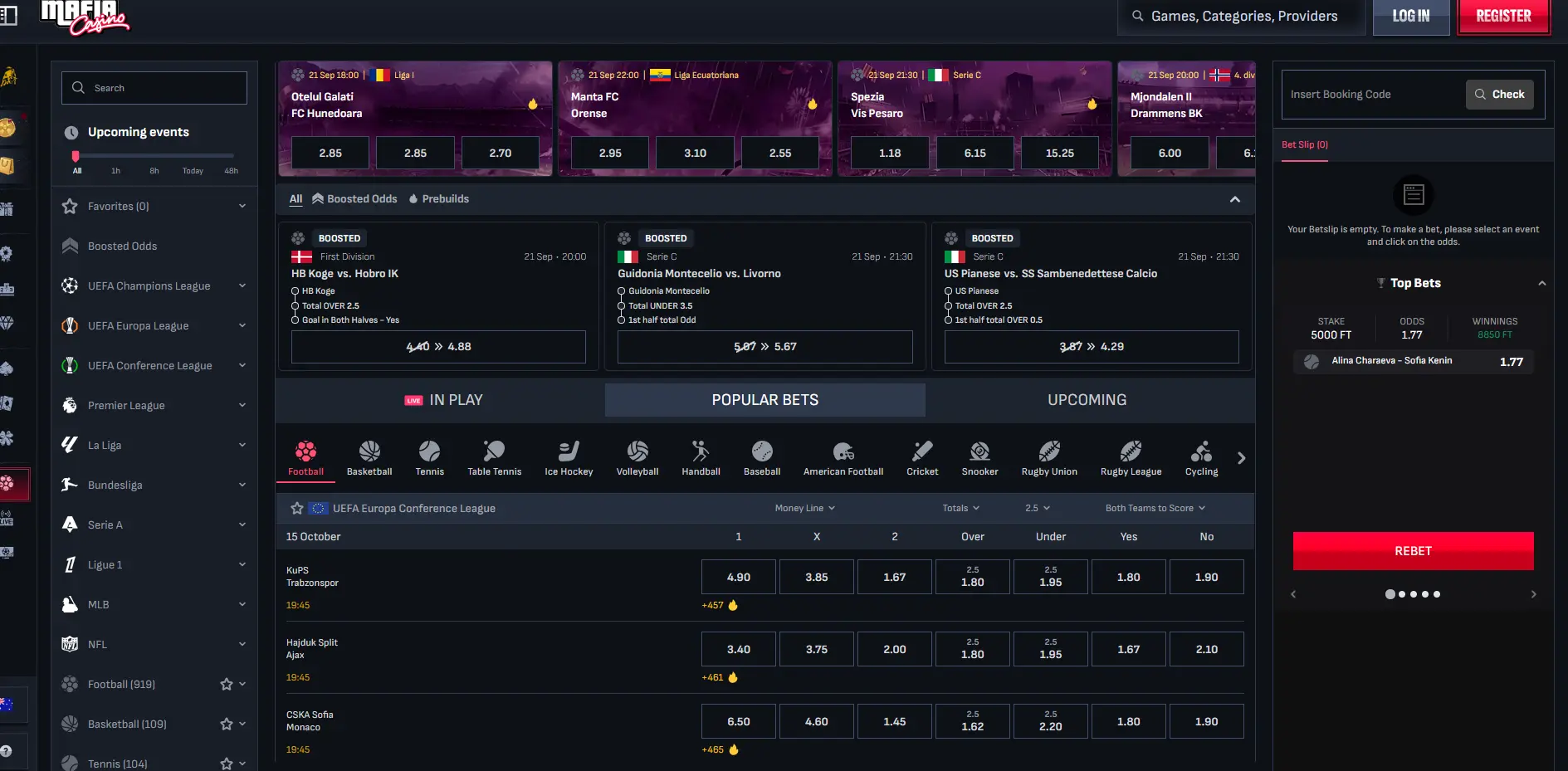Set upcoming events slider to 8h
Screen dimensions: 1568x771
point(154,171)
